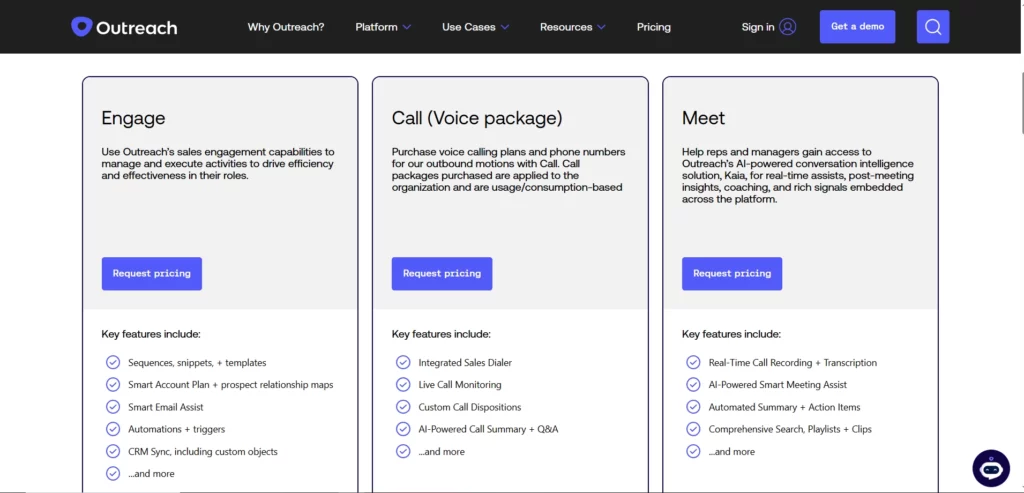Click the Engage card heading
The width and height of the screenshot is (1024, 493).
[x=133, y=118]
